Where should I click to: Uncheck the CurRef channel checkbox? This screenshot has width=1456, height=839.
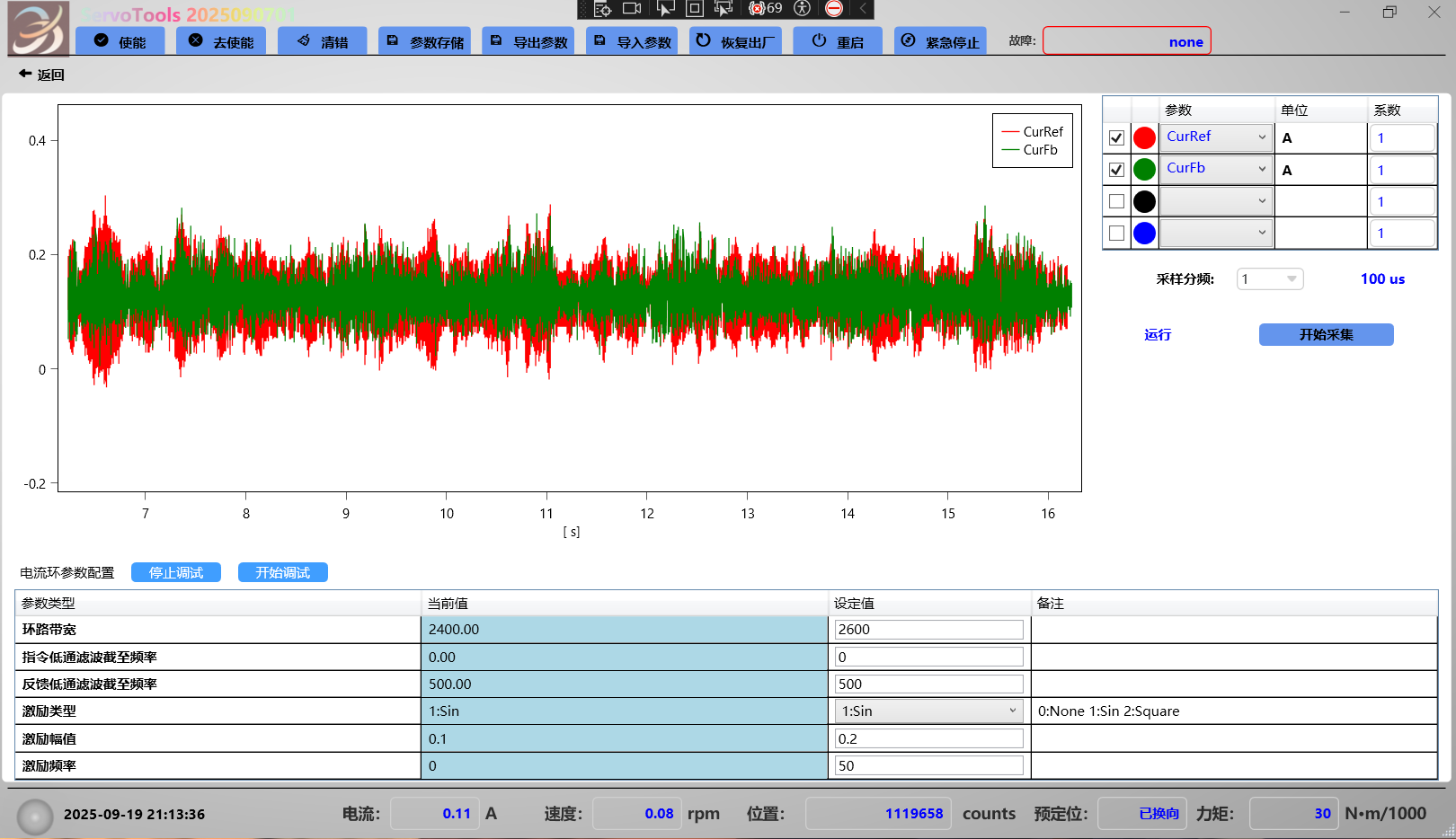point(1116,138)
